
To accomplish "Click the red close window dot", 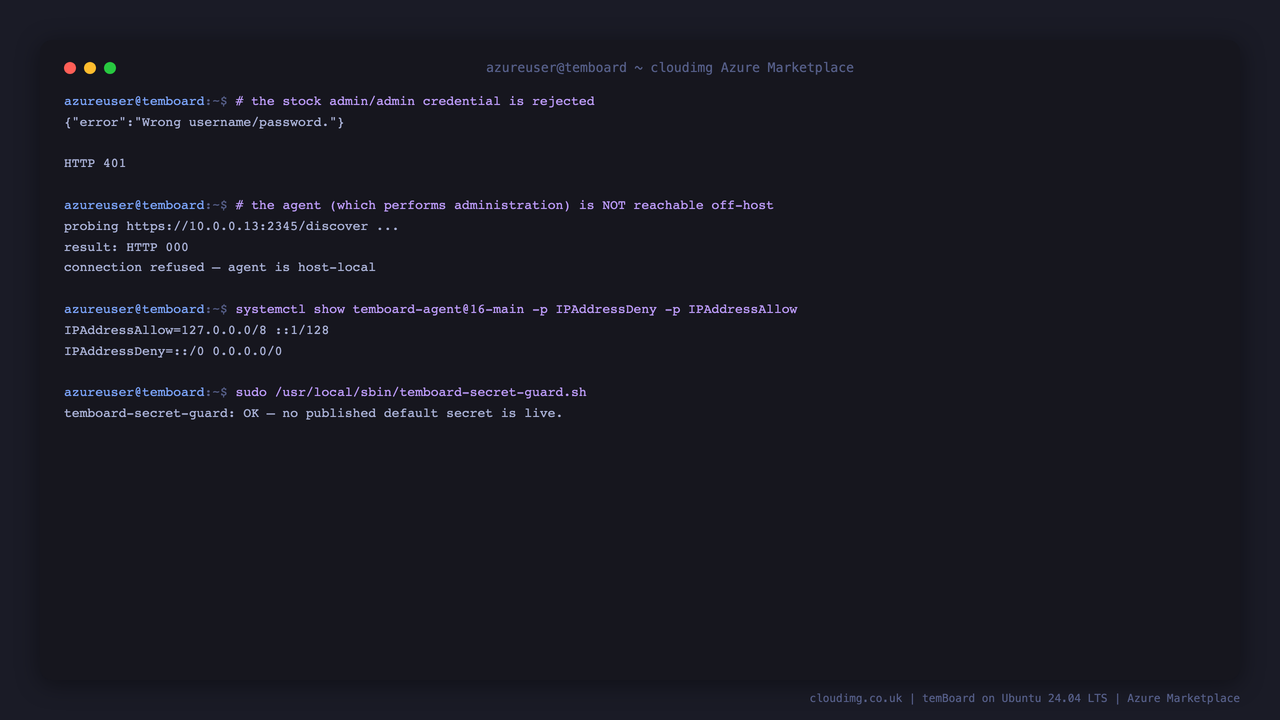I will point(70,68).
